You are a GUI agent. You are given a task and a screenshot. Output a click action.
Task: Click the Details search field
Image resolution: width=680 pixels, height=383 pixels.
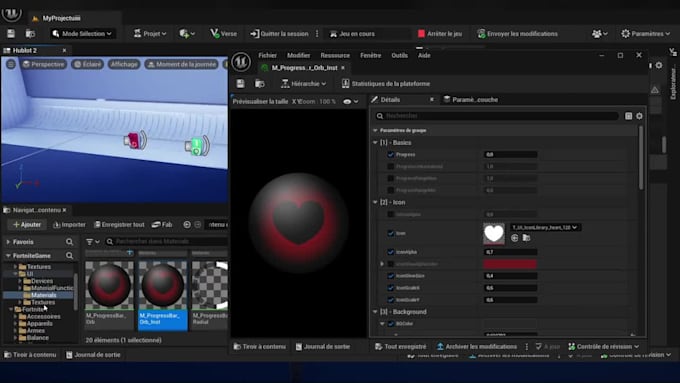497,116
